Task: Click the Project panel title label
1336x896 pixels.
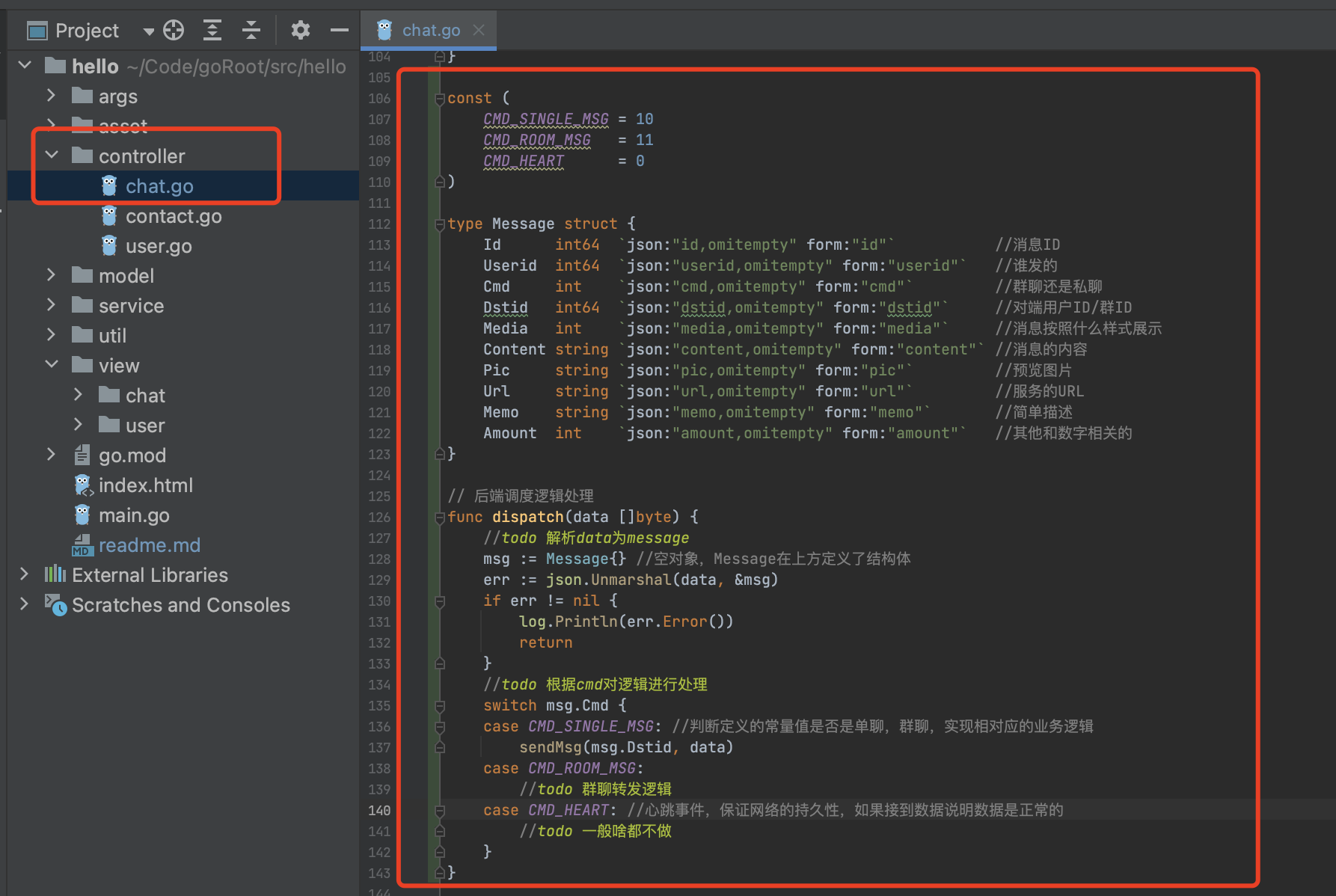Action: pyautogui.click(x=87, y=31)
